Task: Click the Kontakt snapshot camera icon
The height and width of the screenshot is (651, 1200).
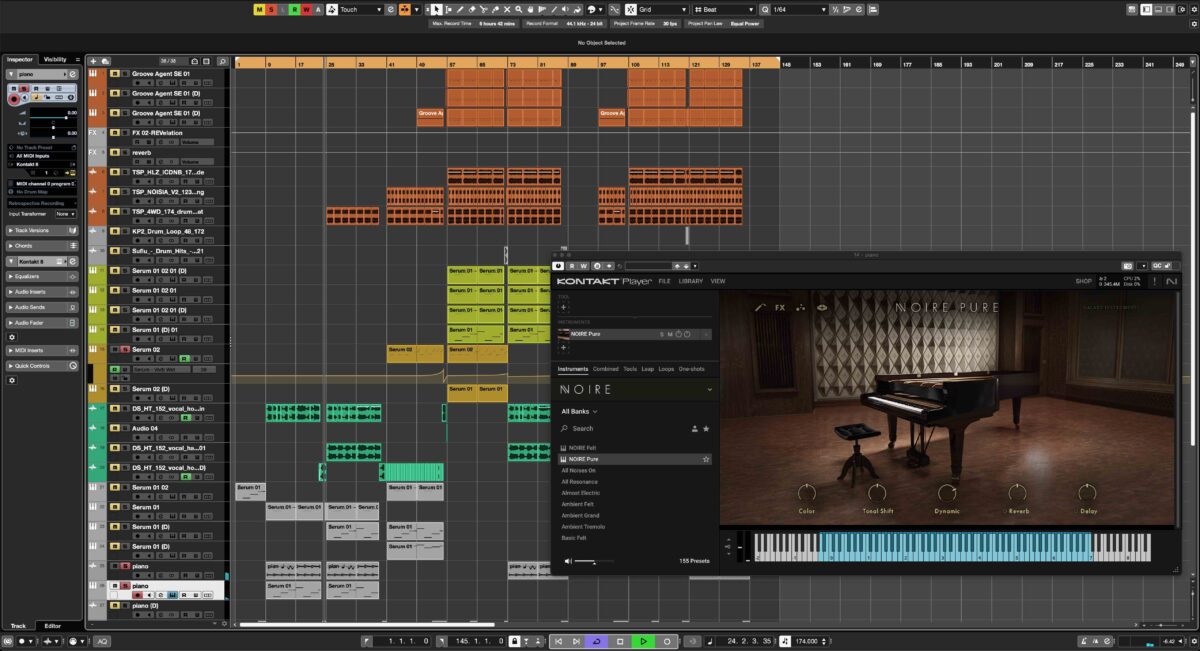Action: tap(1128, 266)
